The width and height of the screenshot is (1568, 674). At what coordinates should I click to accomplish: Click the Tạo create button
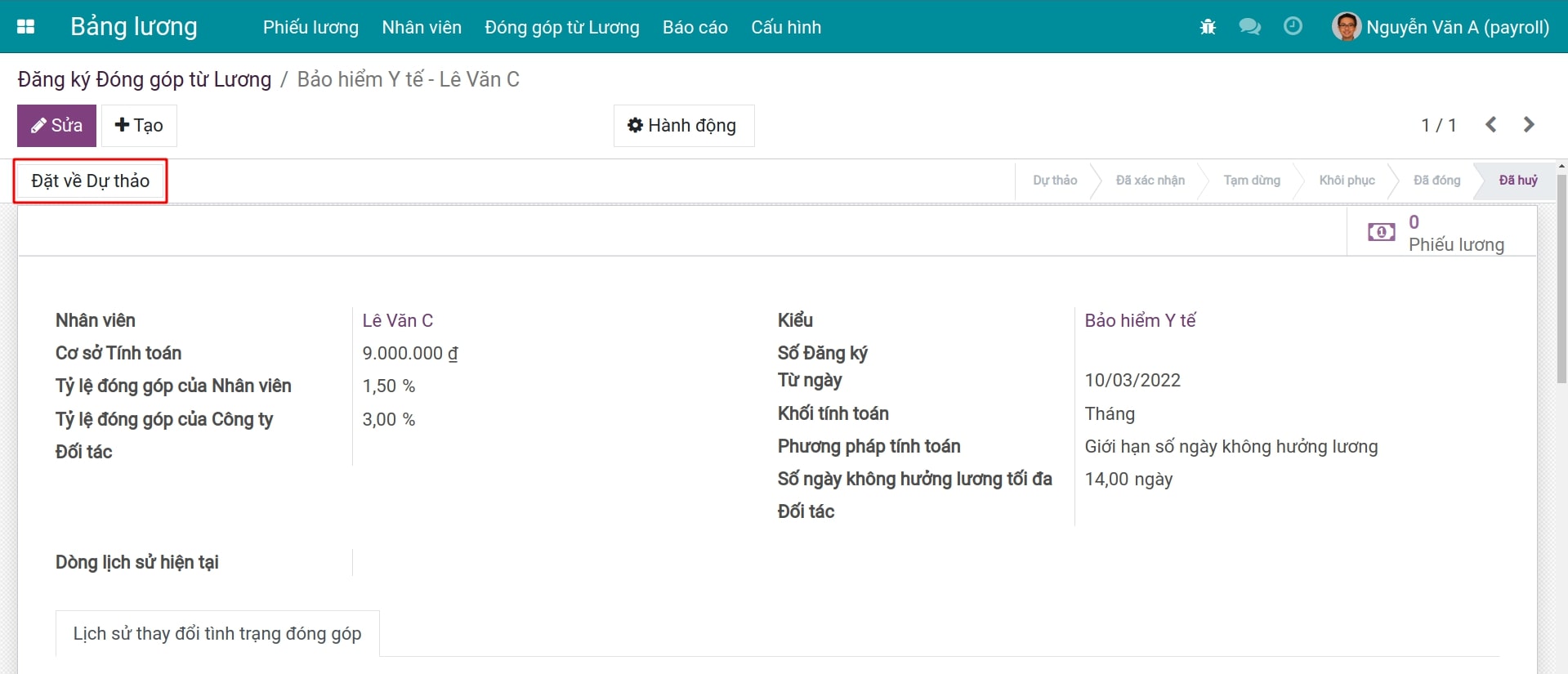pos(139,126)
